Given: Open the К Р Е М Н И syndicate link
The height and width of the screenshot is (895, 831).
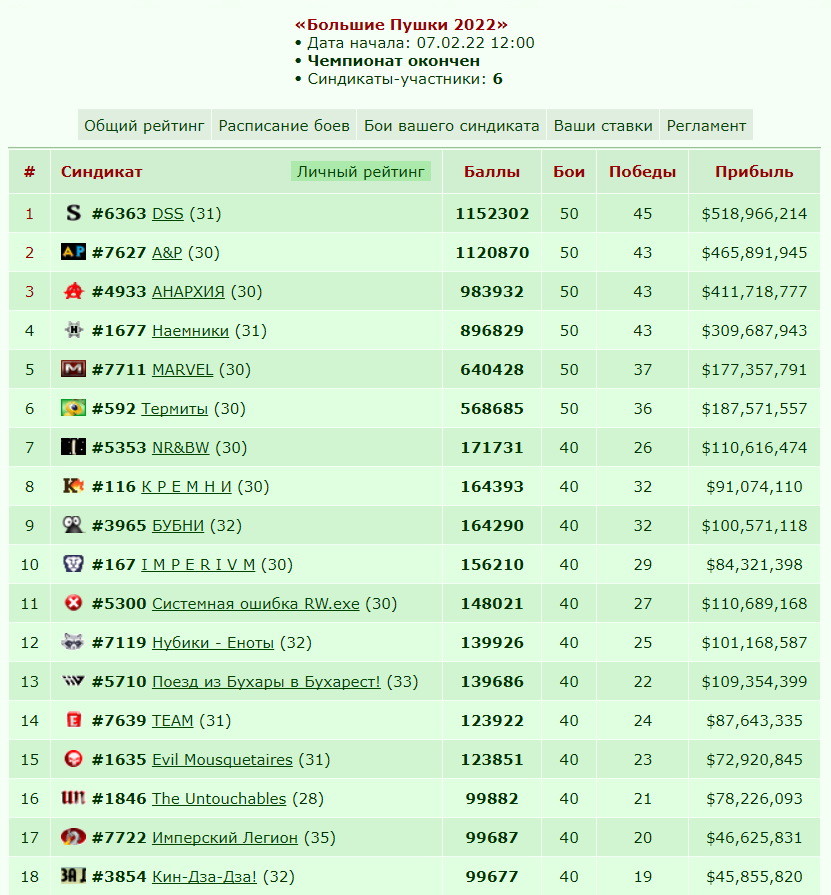Looking at the screenshot, I should coord(187,486).
